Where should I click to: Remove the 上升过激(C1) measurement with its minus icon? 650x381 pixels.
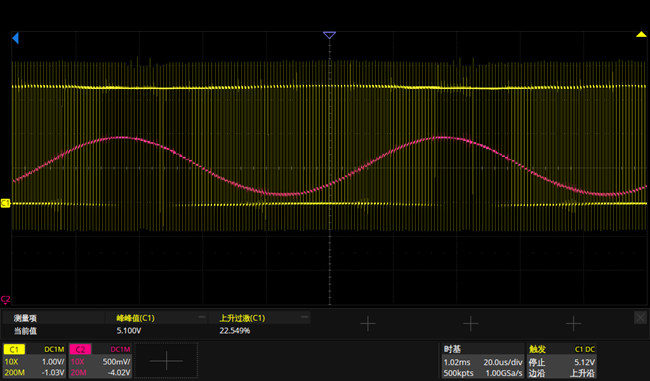(304, 317)
